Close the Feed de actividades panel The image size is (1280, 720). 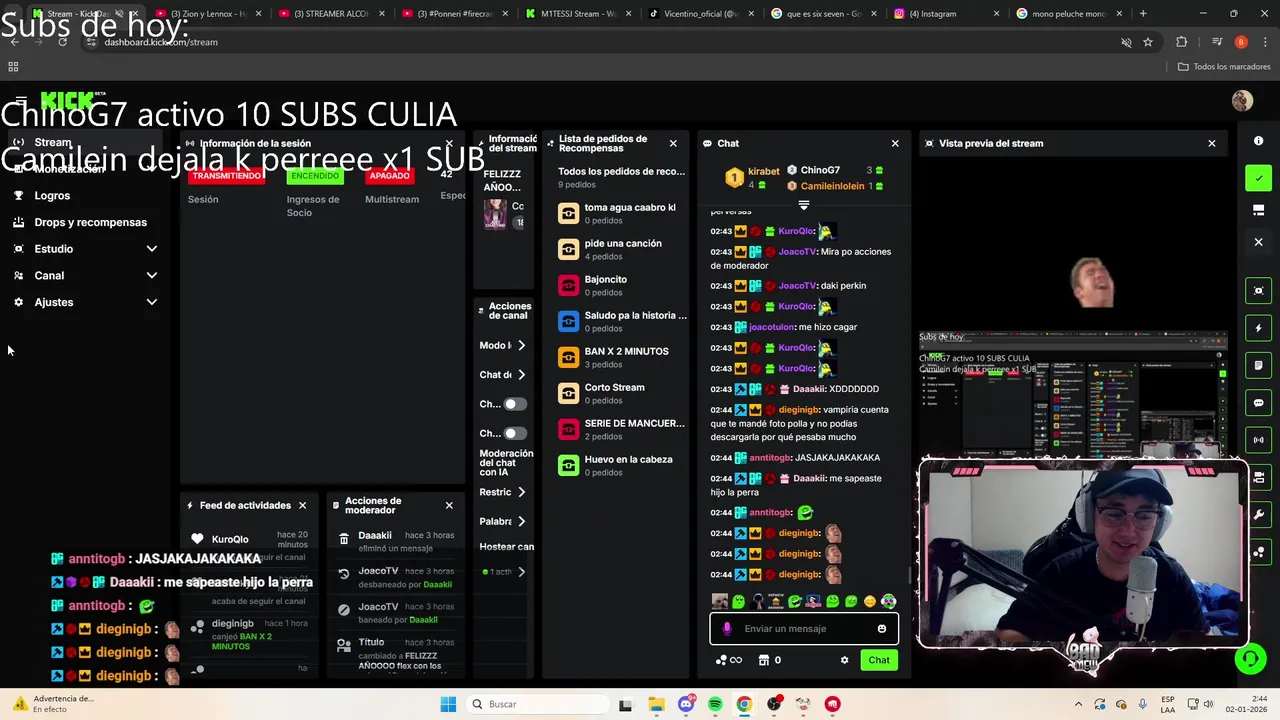(302, 506)
